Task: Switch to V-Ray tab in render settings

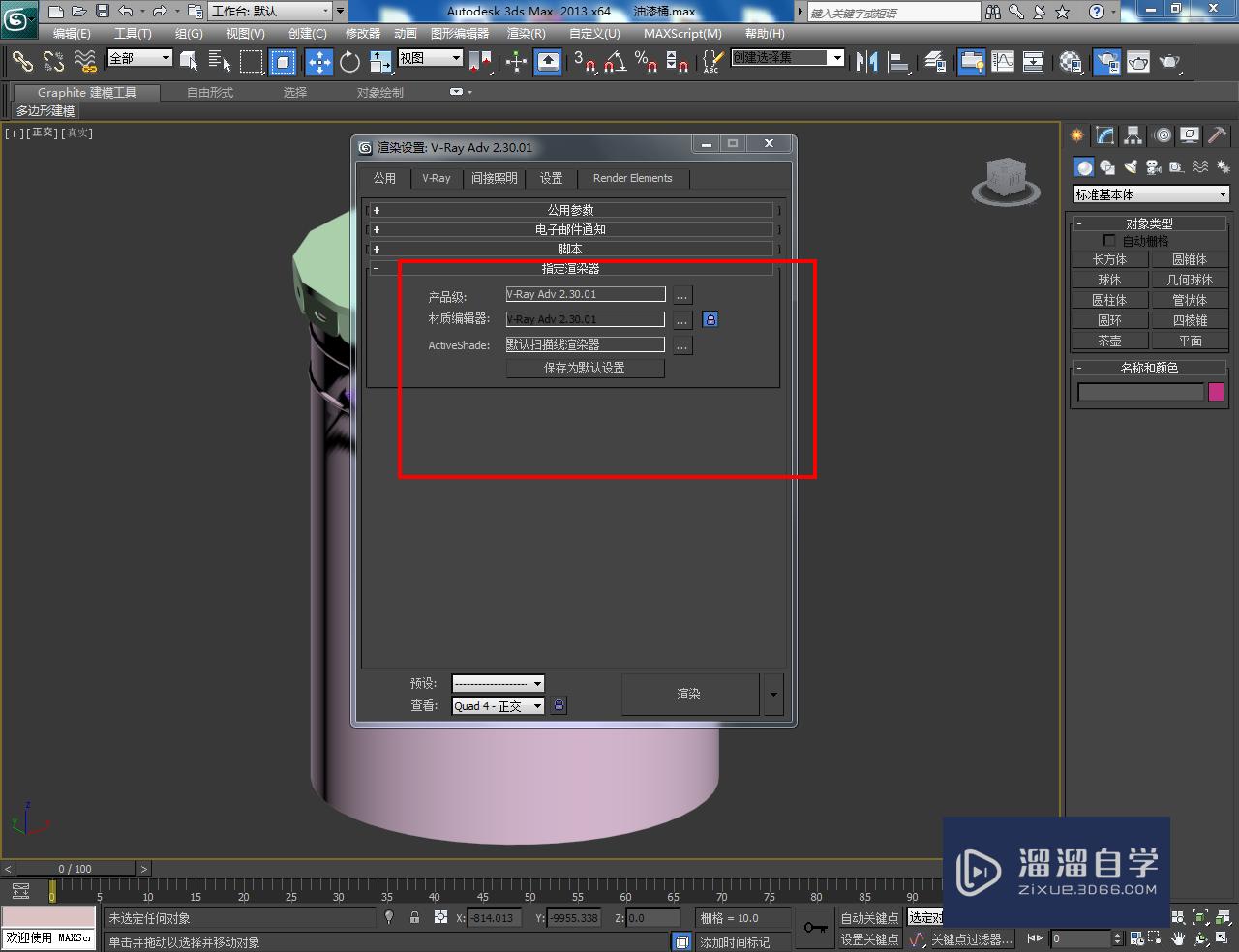Action: (436, 178)
